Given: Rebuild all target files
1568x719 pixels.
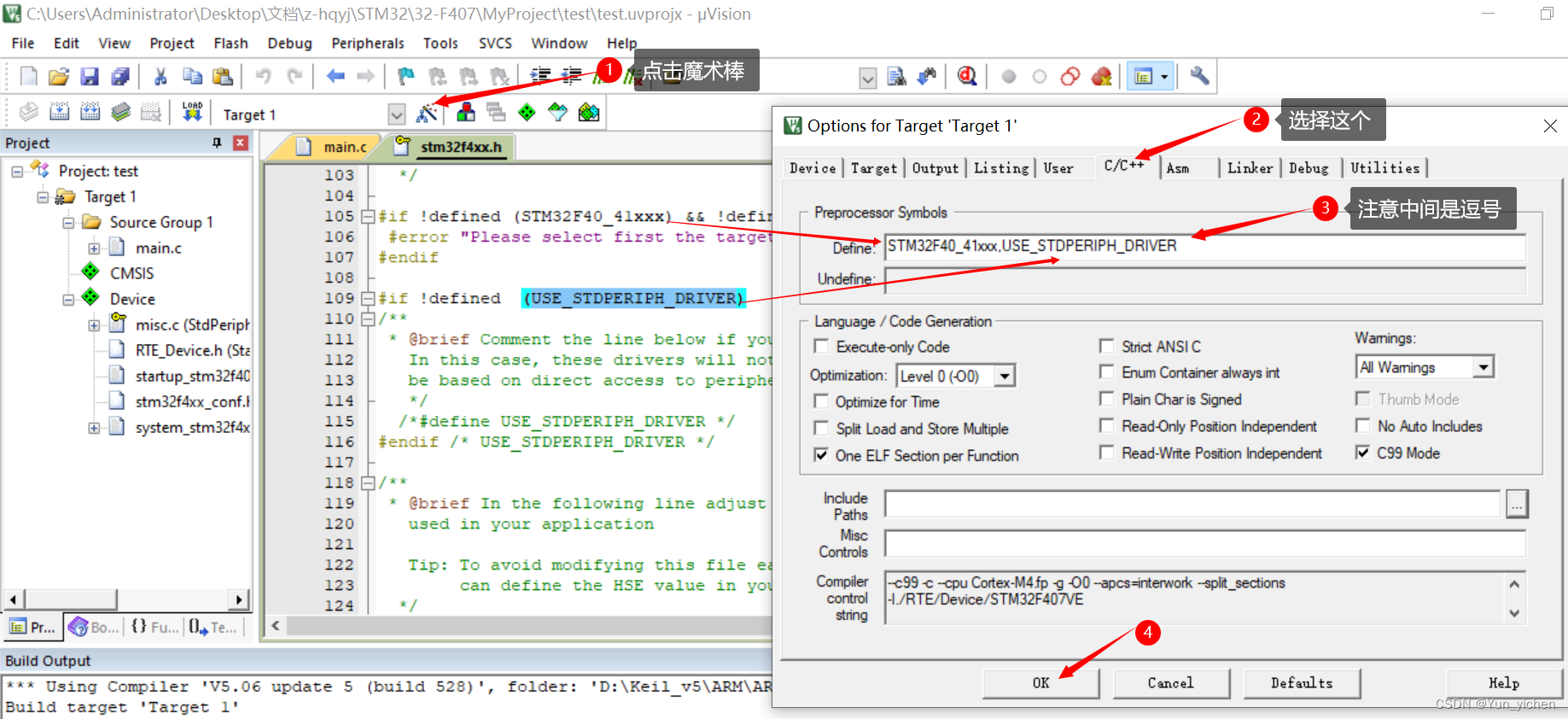Looking at the screenshot, I should [x=90, y=112].
